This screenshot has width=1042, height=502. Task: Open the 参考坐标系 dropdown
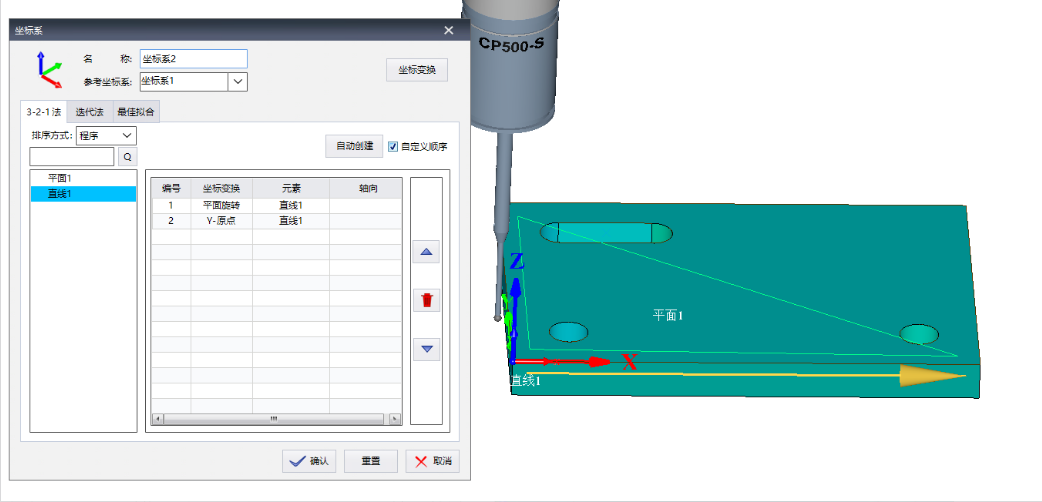tap(238, 82)
